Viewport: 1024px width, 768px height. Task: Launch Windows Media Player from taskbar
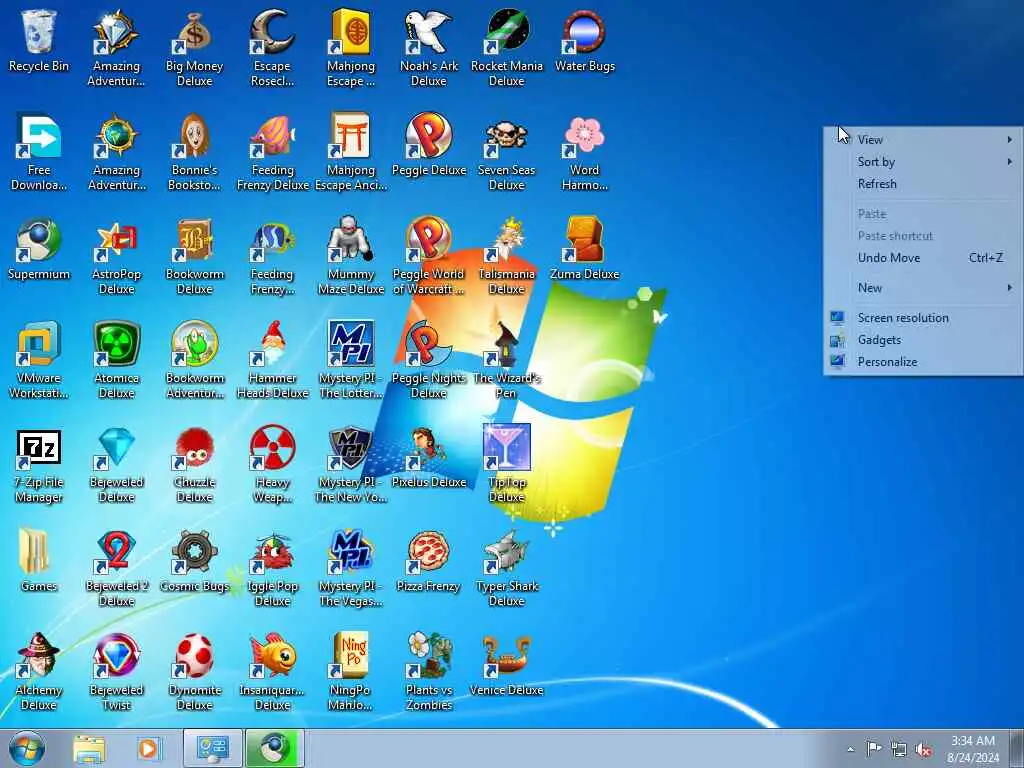148,748
